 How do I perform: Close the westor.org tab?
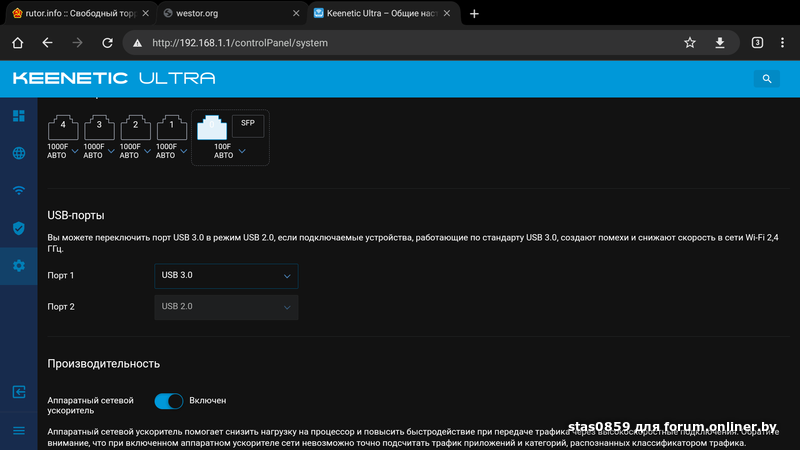(x=296, y=14)
